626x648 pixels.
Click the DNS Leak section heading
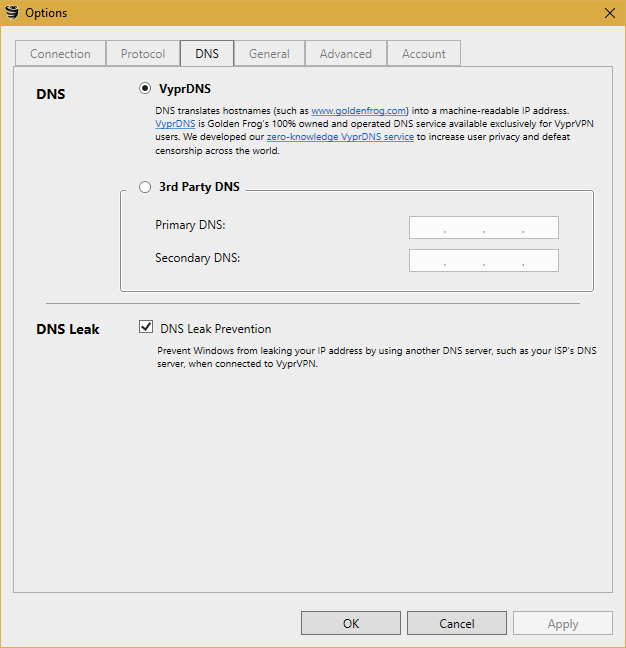tap(68, 329)
